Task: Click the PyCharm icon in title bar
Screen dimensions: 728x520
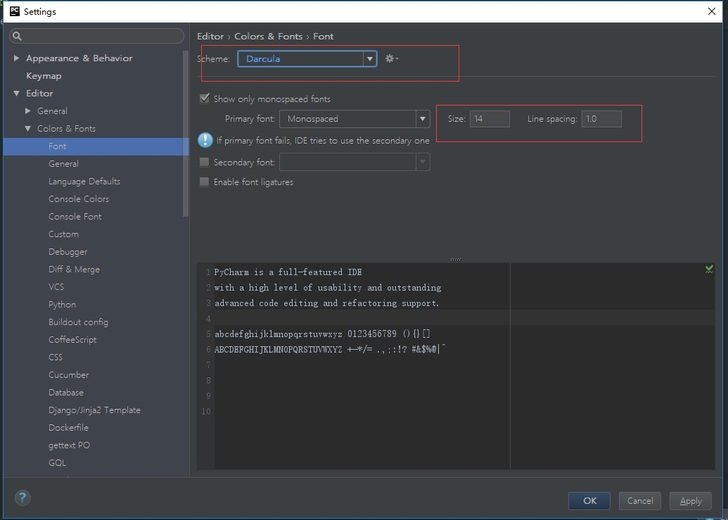Action: click(15, 11)
